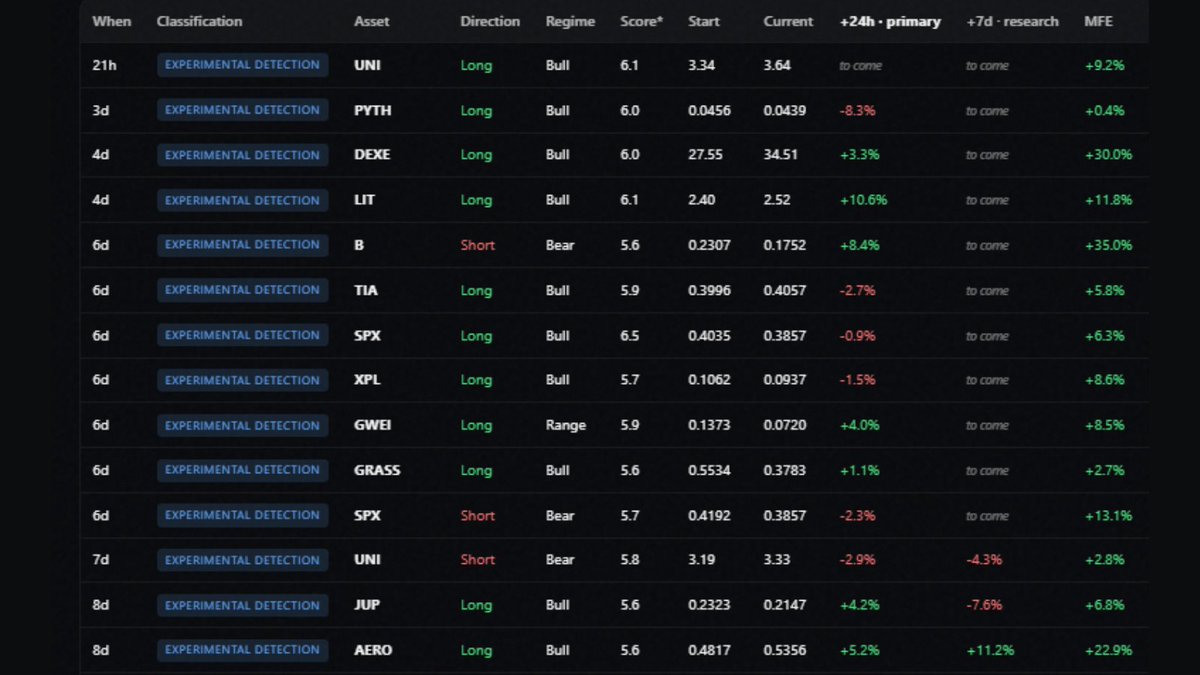Click the score value 6.5

630,336
